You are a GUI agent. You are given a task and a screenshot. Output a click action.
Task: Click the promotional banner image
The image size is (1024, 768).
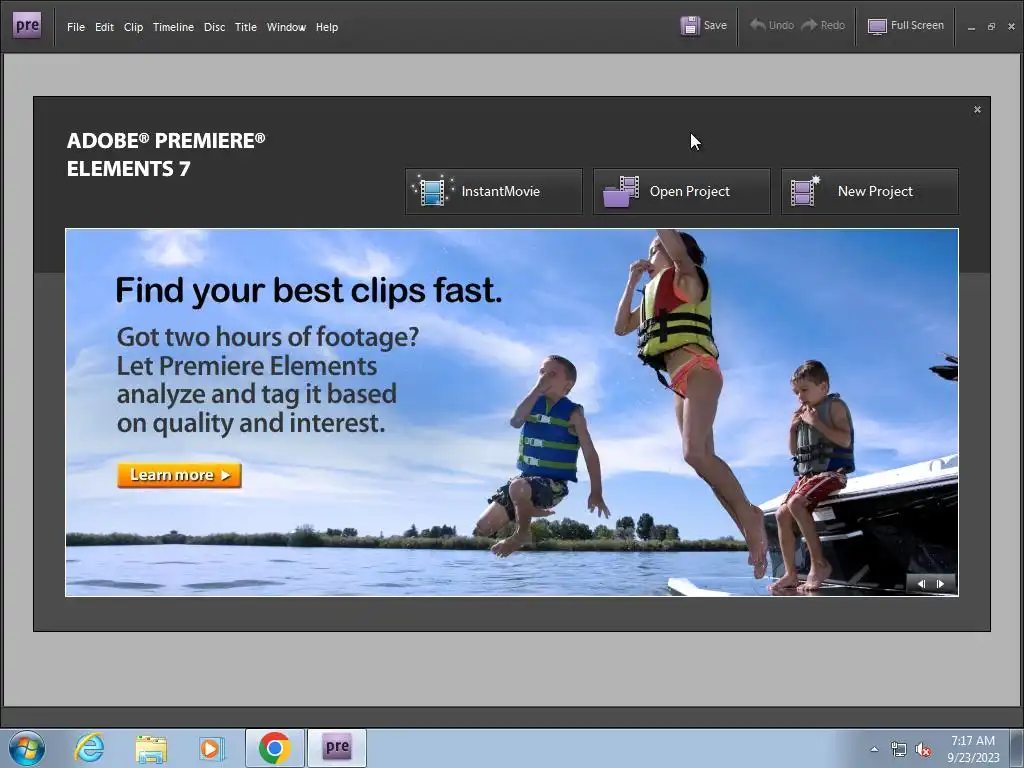[512, 412]
